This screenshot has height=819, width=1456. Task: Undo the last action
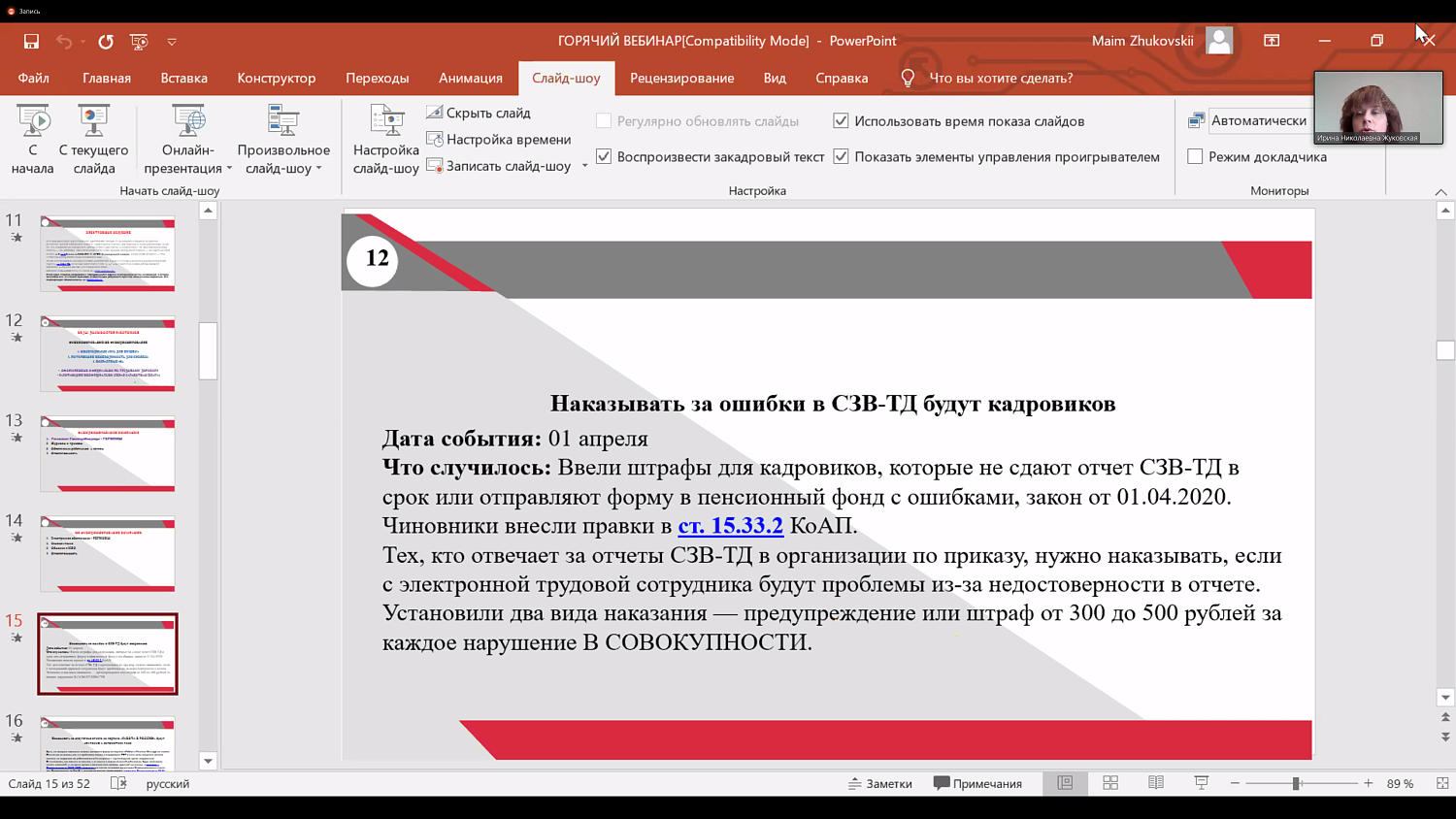click(64, 41)
